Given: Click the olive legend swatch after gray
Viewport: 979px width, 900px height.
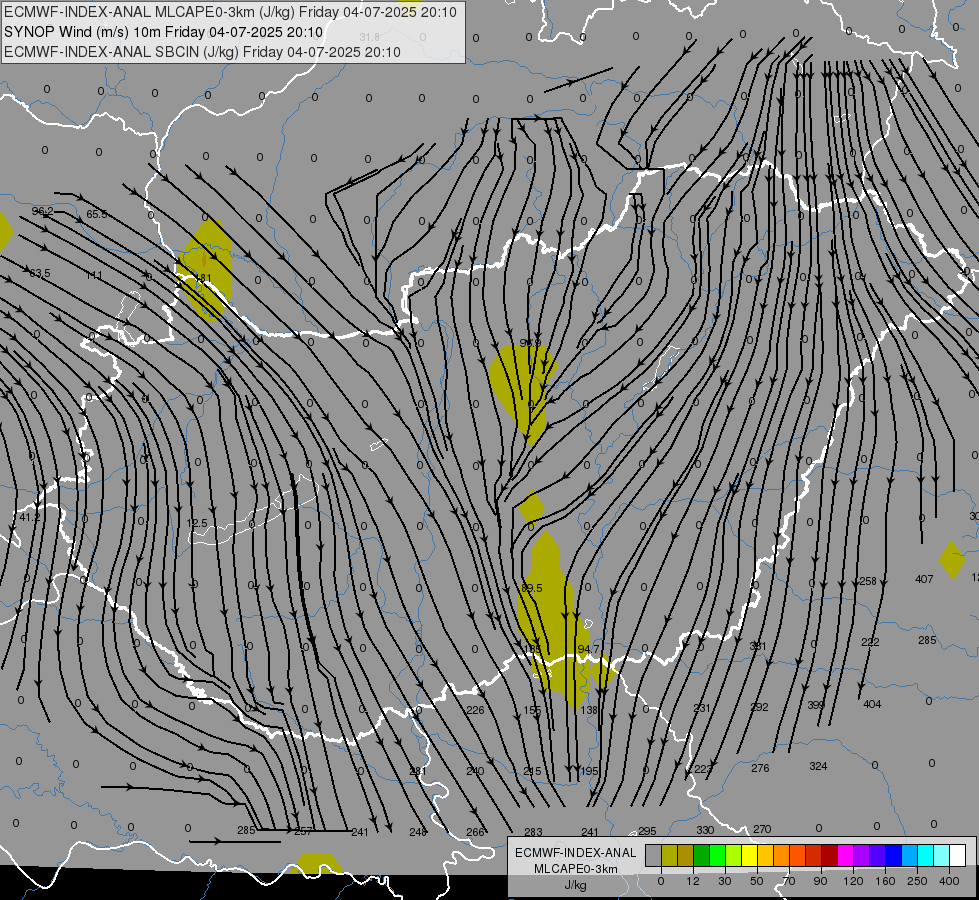Looking at the screenshot, I should 669,856.
